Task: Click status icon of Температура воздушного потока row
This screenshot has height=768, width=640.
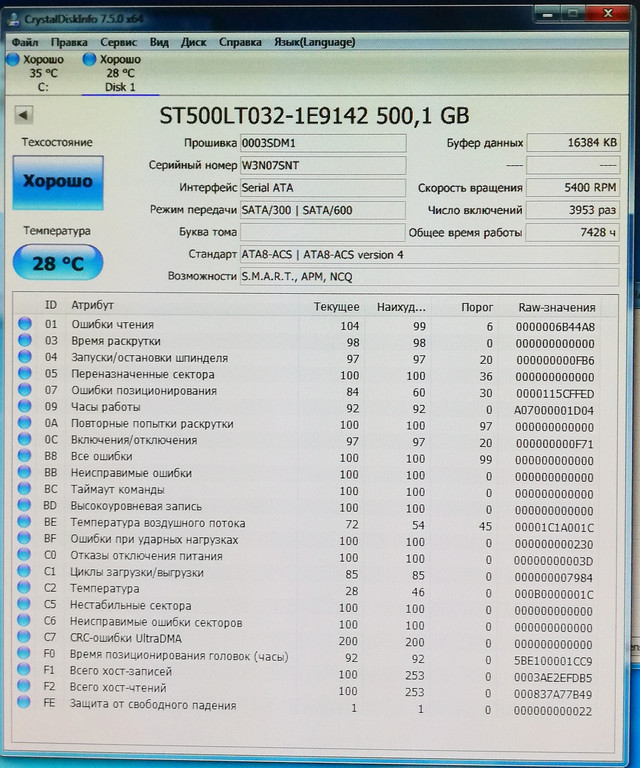Action: [x=25, y=523]
